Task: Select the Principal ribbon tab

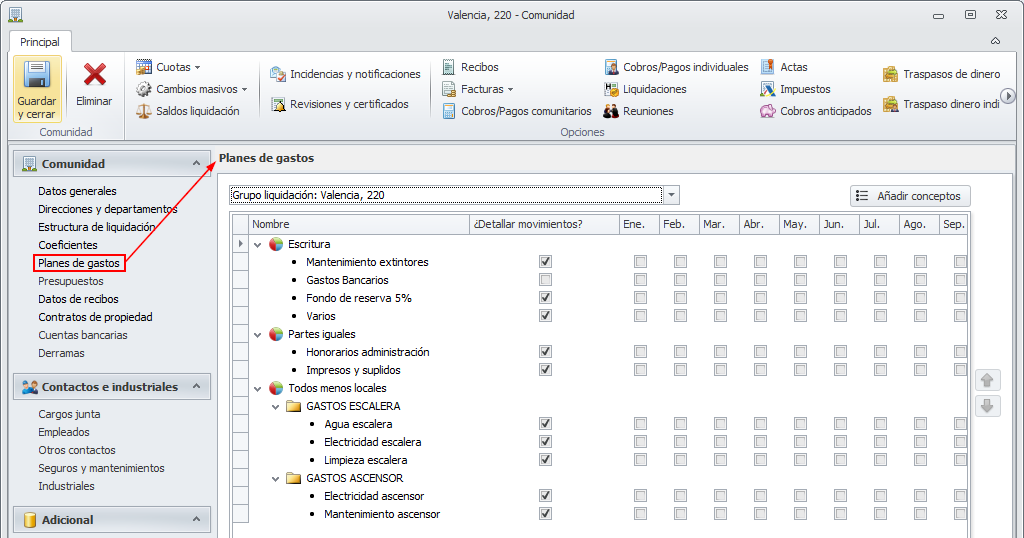Action: coord(40,42)
